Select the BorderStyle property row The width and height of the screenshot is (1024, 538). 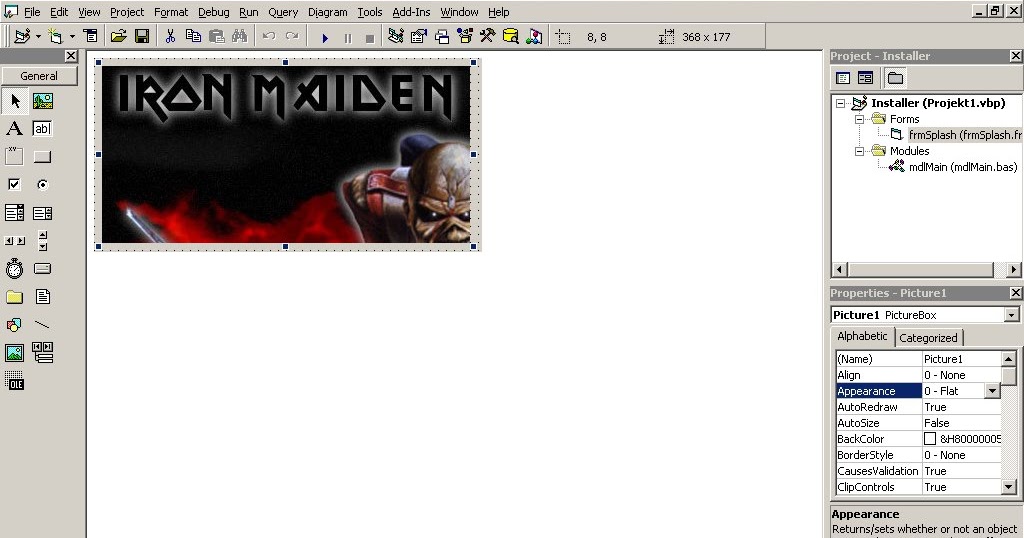tap(918, 455)
